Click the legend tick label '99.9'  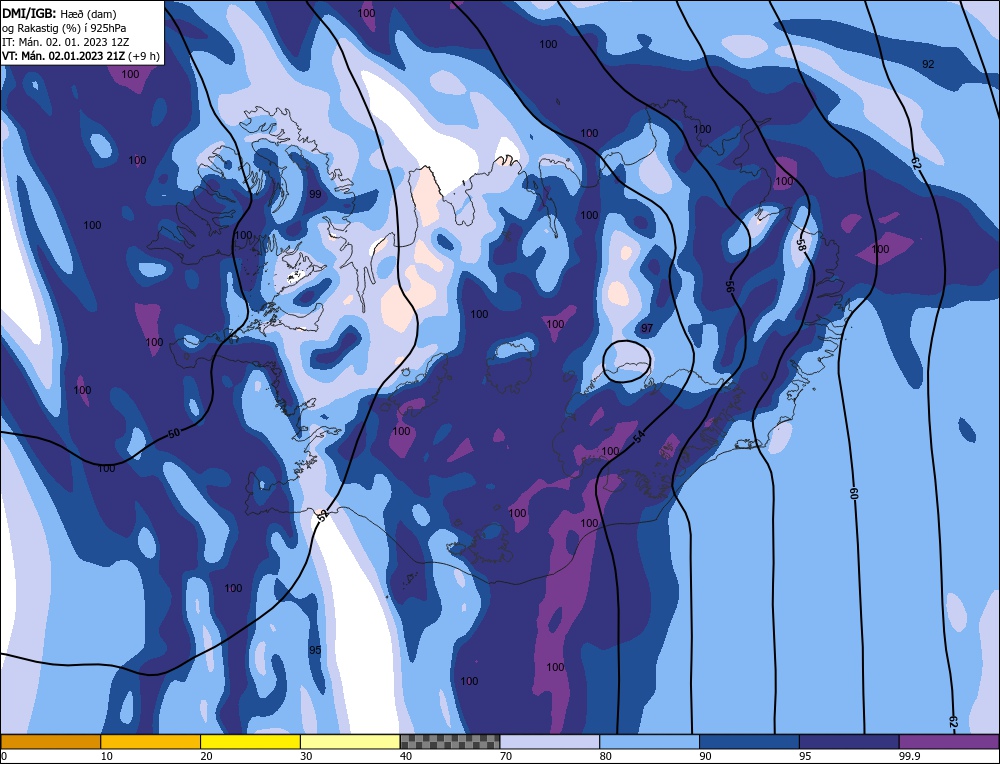point(908,756)
